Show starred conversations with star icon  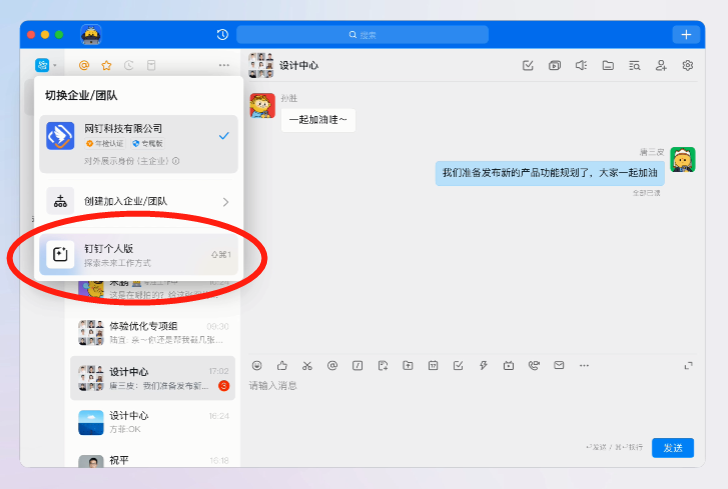coord(106,65)
